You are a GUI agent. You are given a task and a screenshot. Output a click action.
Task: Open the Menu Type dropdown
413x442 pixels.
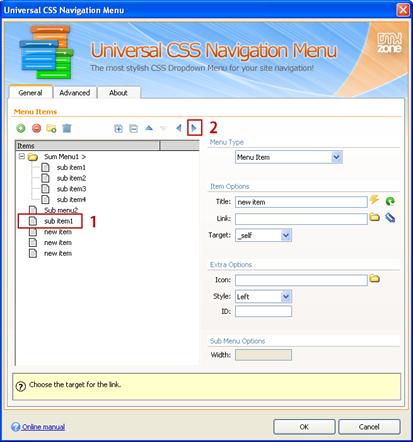(337, 157)
